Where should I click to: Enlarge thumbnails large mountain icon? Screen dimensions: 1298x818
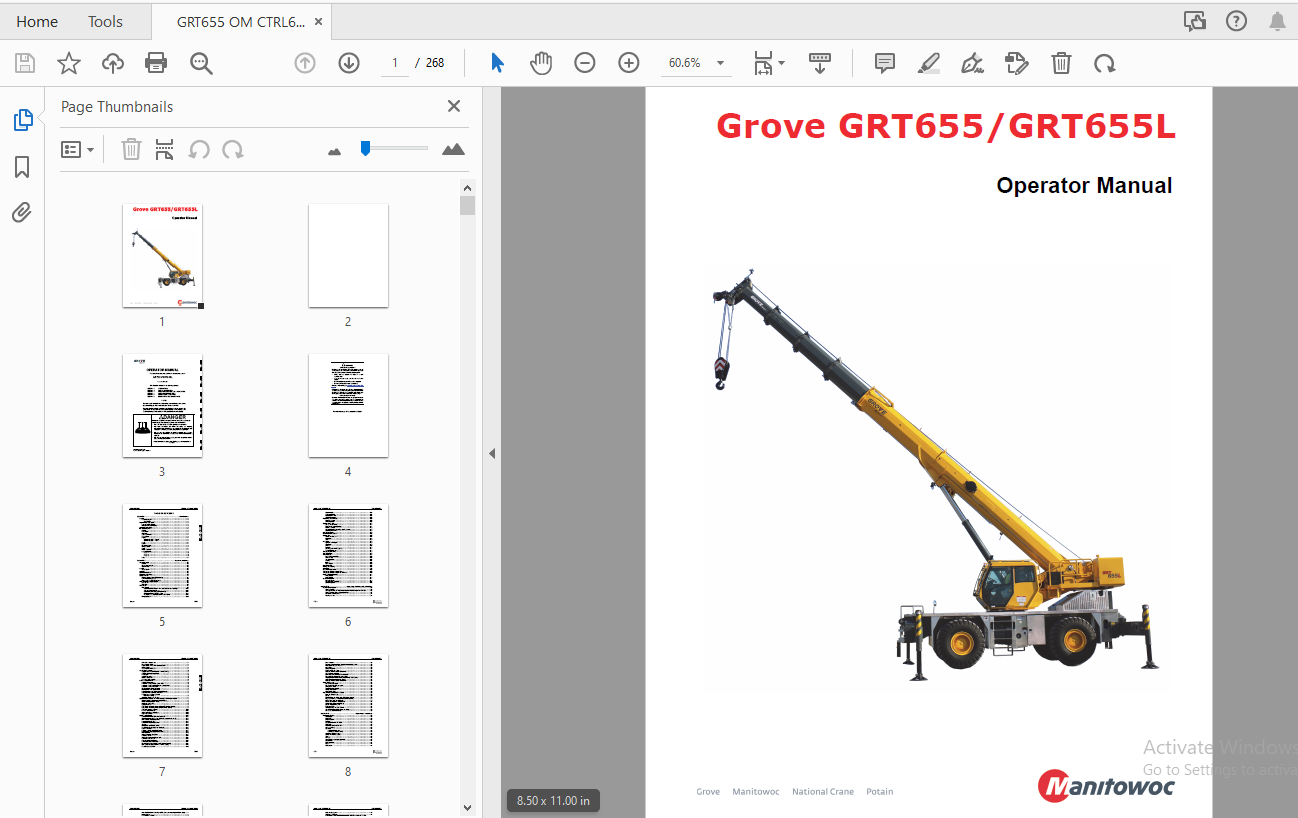453,149
